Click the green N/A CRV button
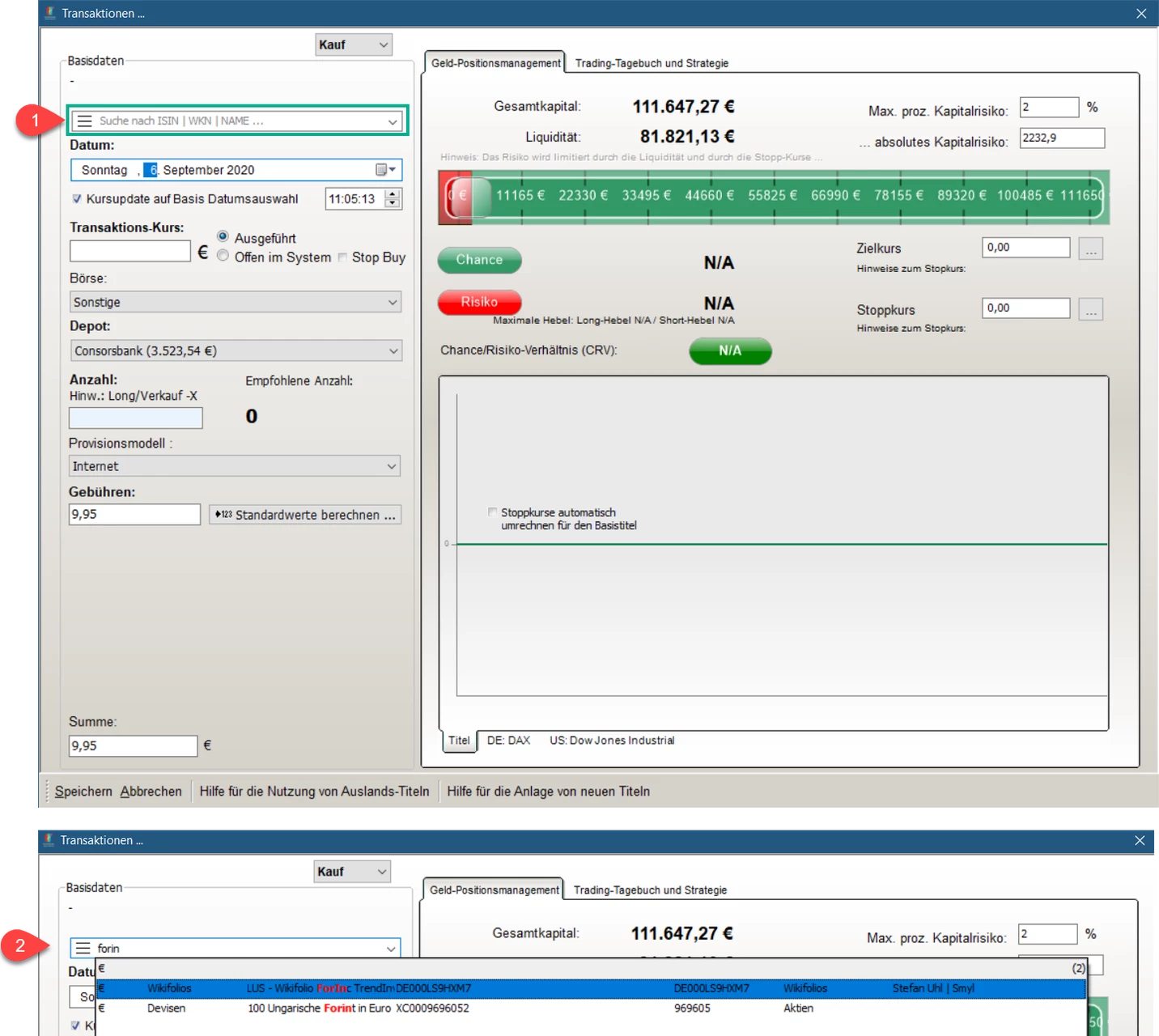 click(x=730, y=350)
